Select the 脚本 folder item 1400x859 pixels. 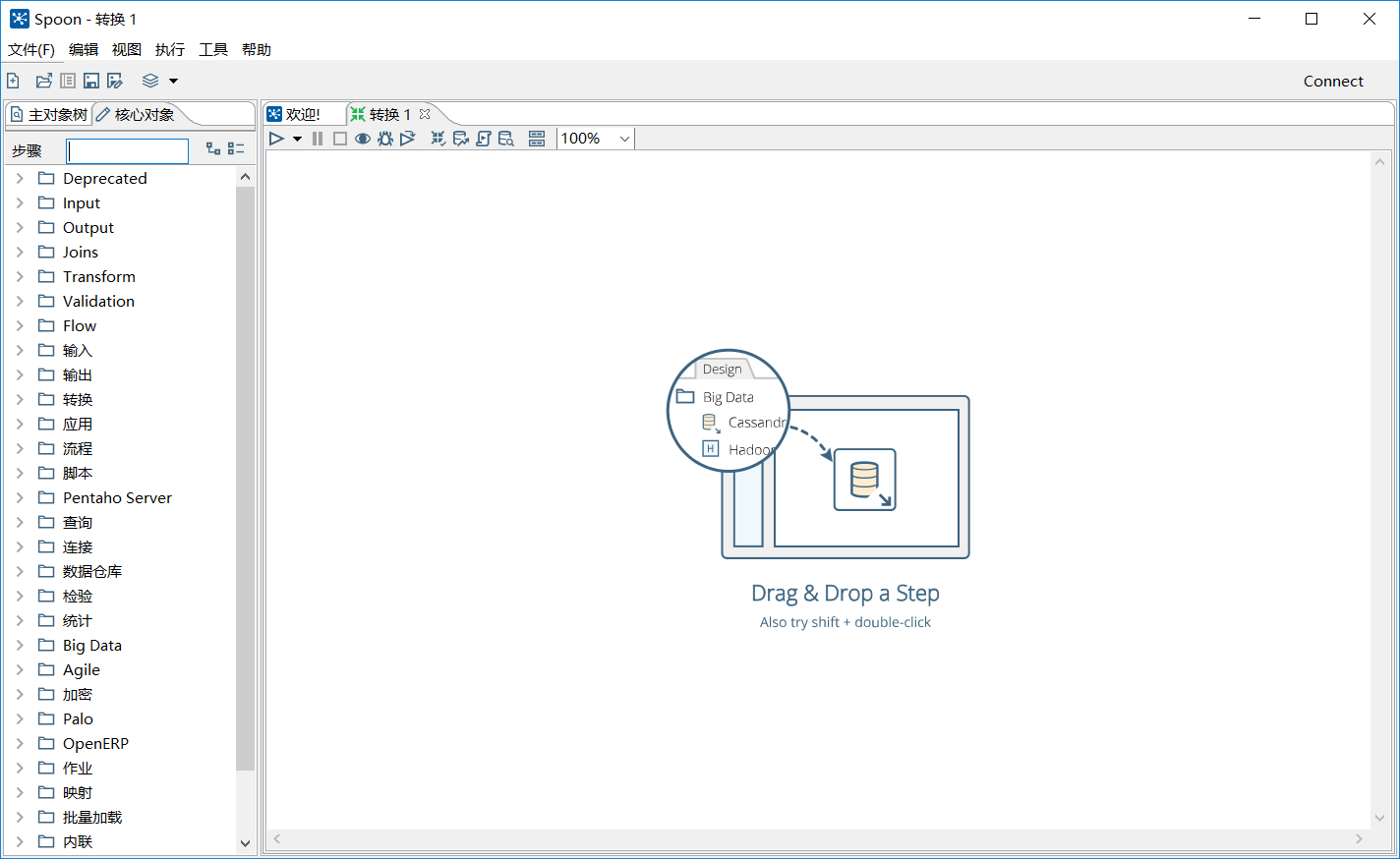tap(78, 474)
